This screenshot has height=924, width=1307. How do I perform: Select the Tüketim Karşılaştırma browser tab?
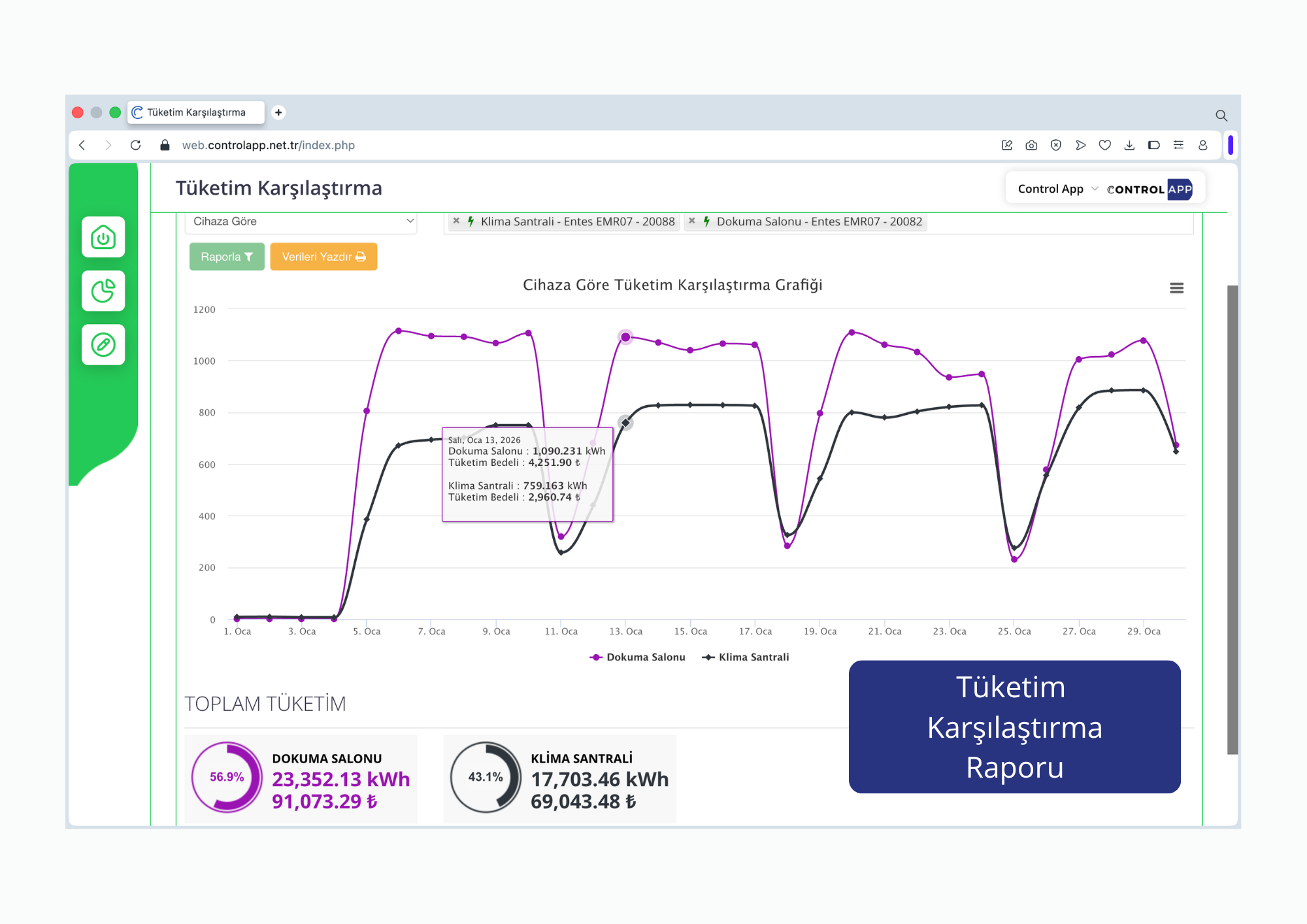[x=196, y=112]
